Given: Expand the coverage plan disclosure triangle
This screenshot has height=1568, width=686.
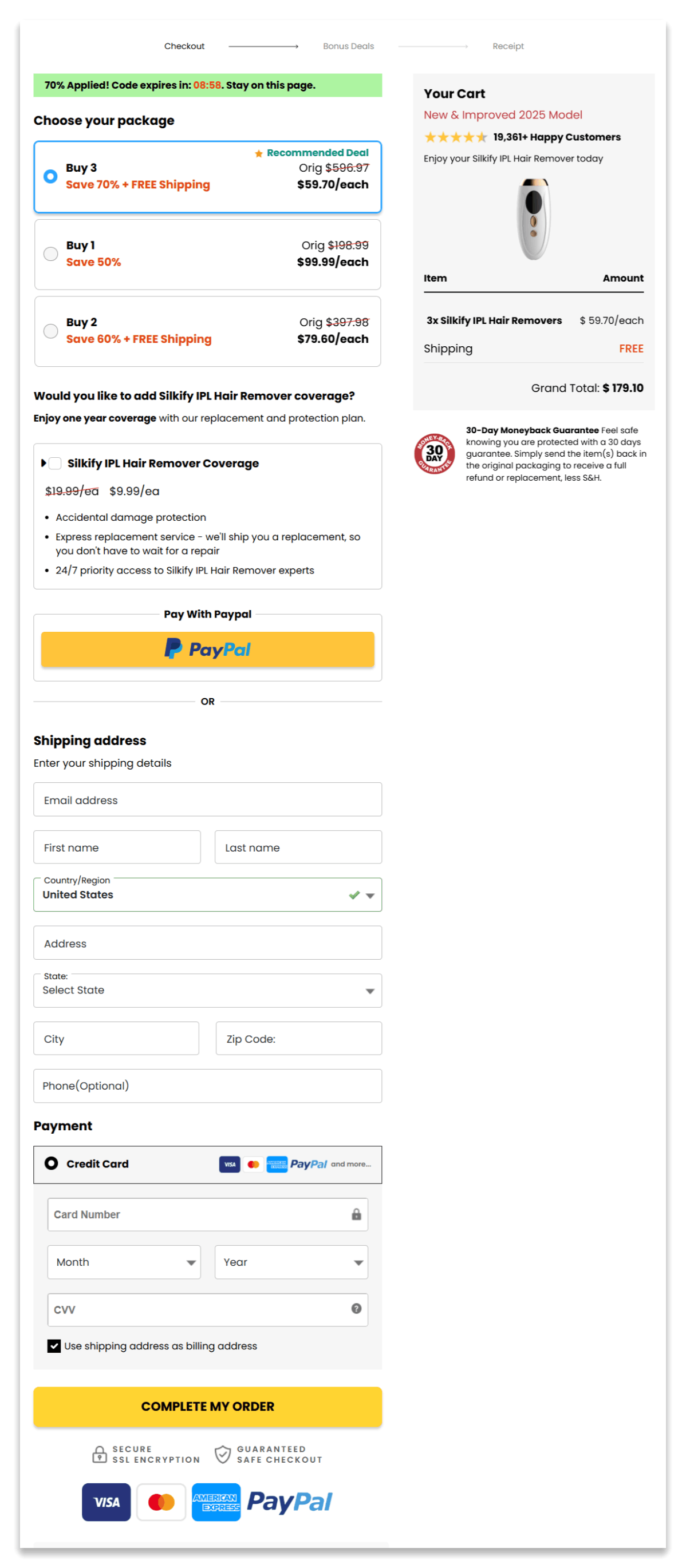Looking at the screenshot, I should pos(44,463).
